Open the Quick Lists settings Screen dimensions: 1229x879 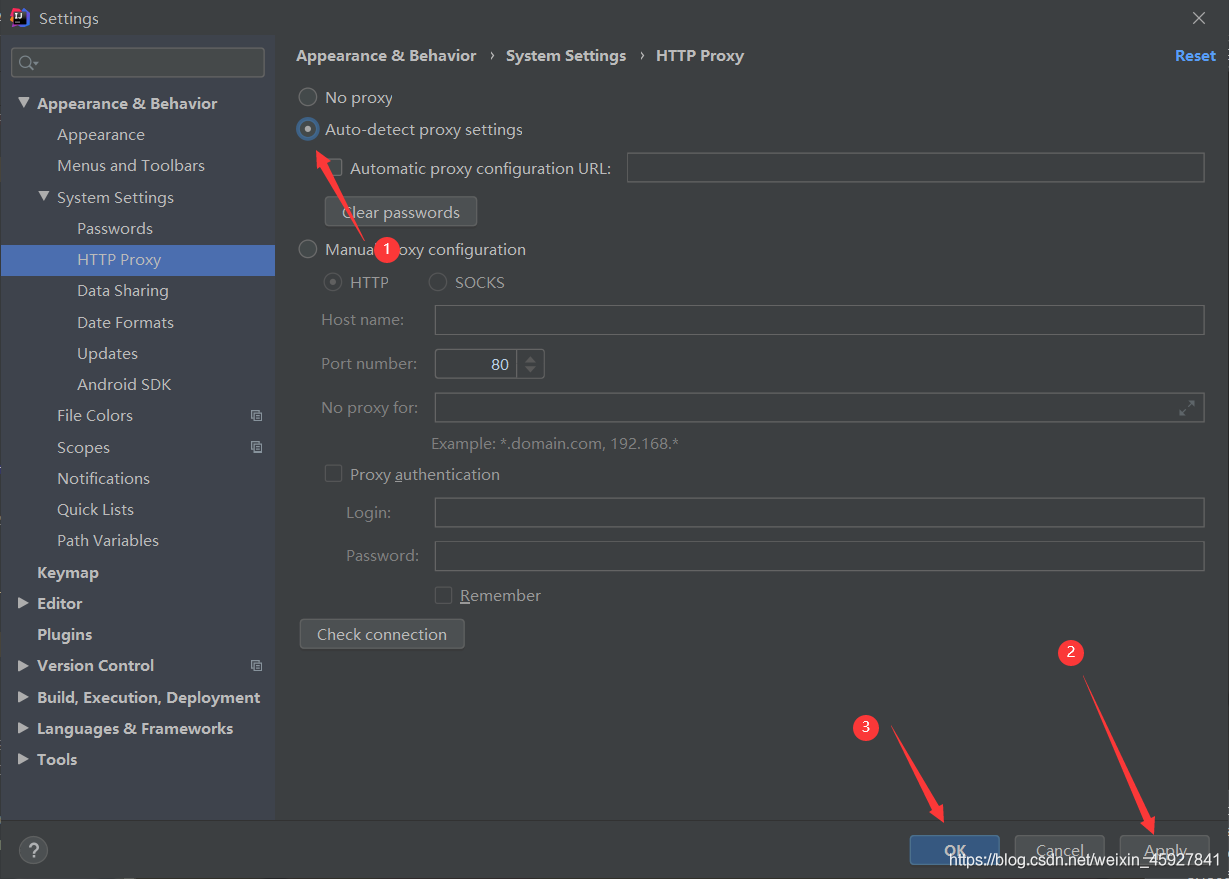point(95,510)
